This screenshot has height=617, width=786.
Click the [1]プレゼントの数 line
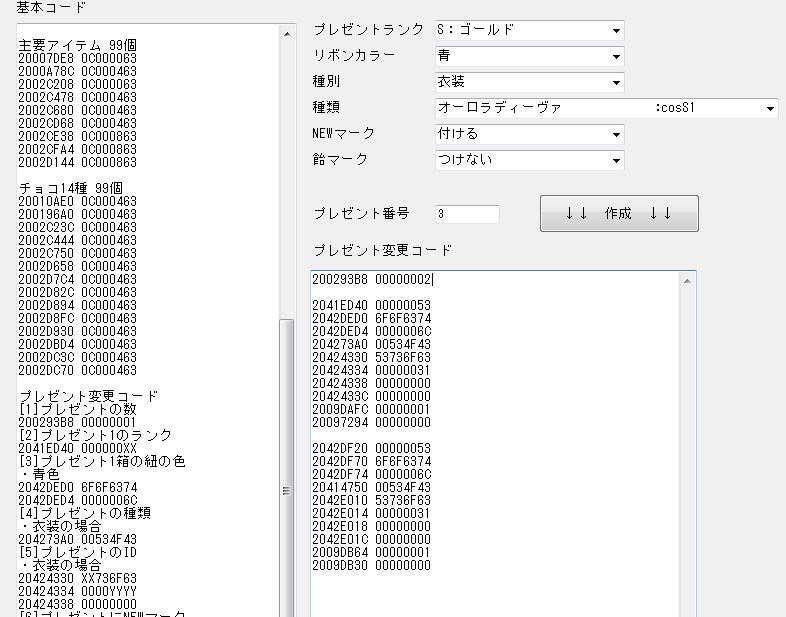click(78, 409)
